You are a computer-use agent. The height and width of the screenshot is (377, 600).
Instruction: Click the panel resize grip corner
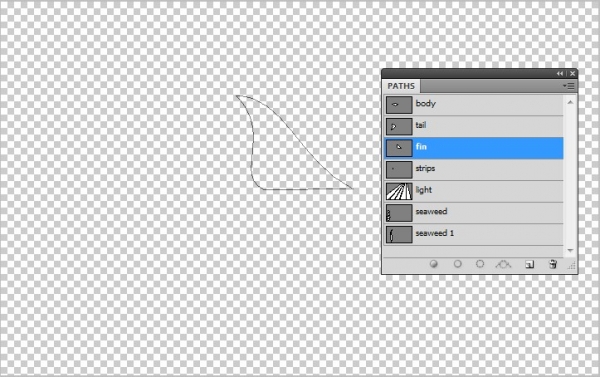tap(572, 266)
